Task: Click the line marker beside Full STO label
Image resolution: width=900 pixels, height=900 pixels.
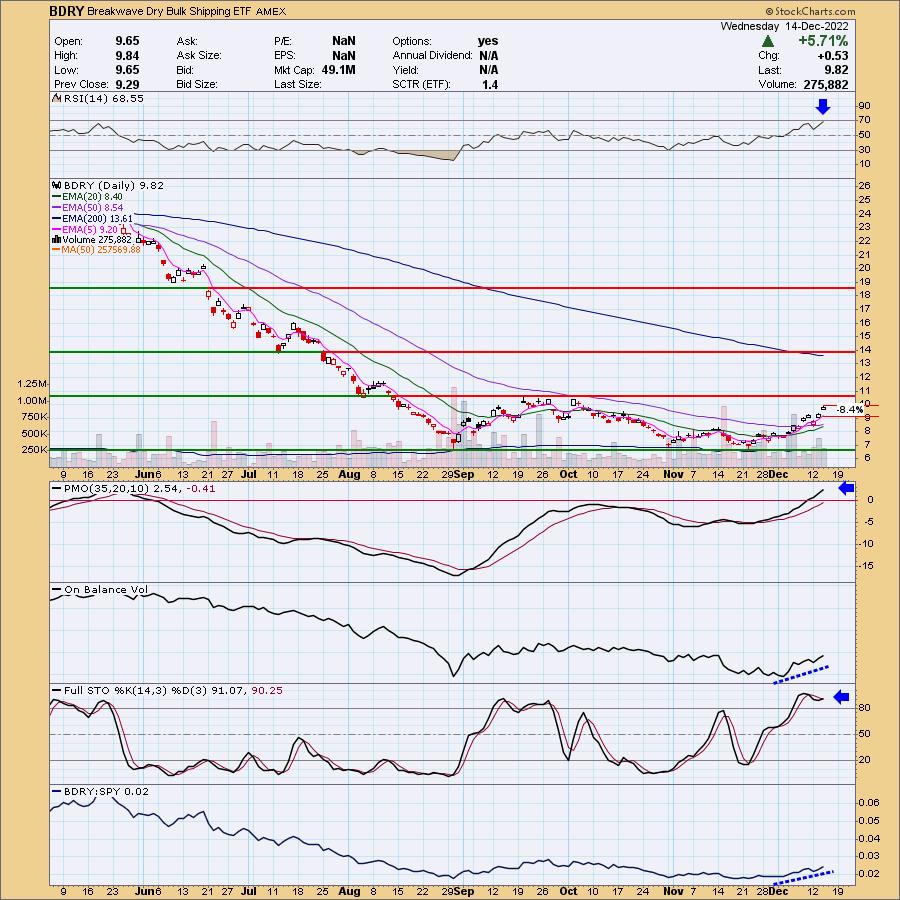Action: 57,690
